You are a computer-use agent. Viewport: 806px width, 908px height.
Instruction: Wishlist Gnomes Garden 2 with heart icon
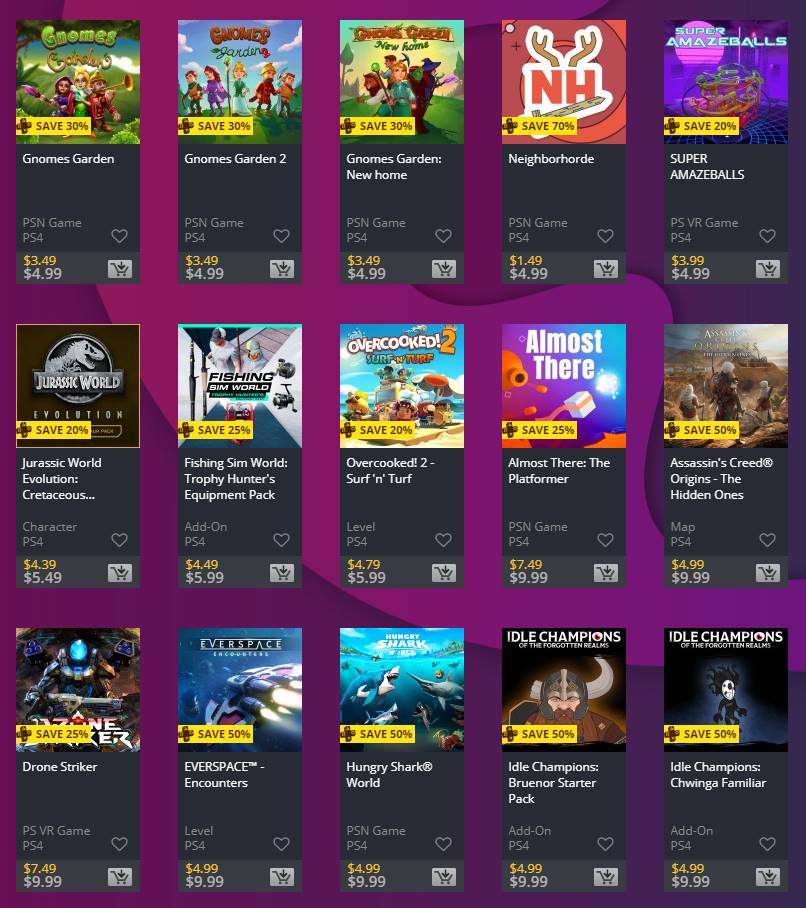pyautogui.click(x=281, y=236)
